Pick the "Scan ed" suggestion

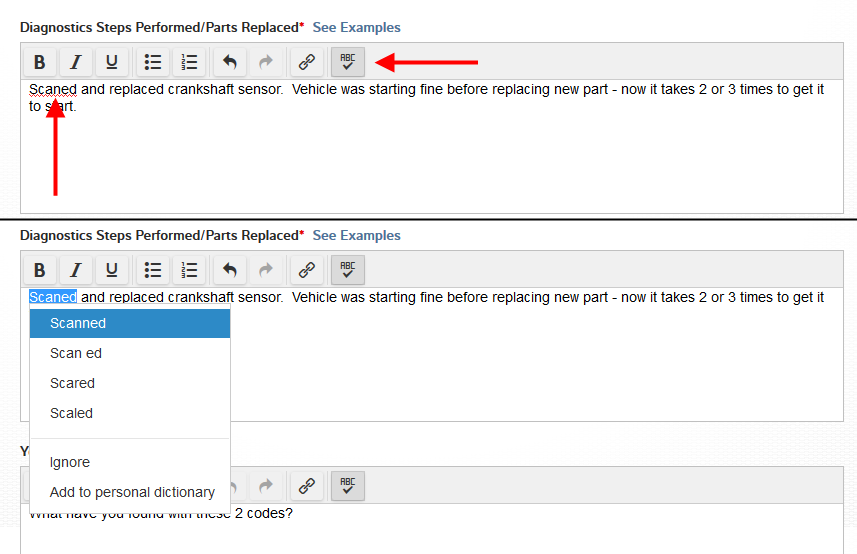pos(76,353)
